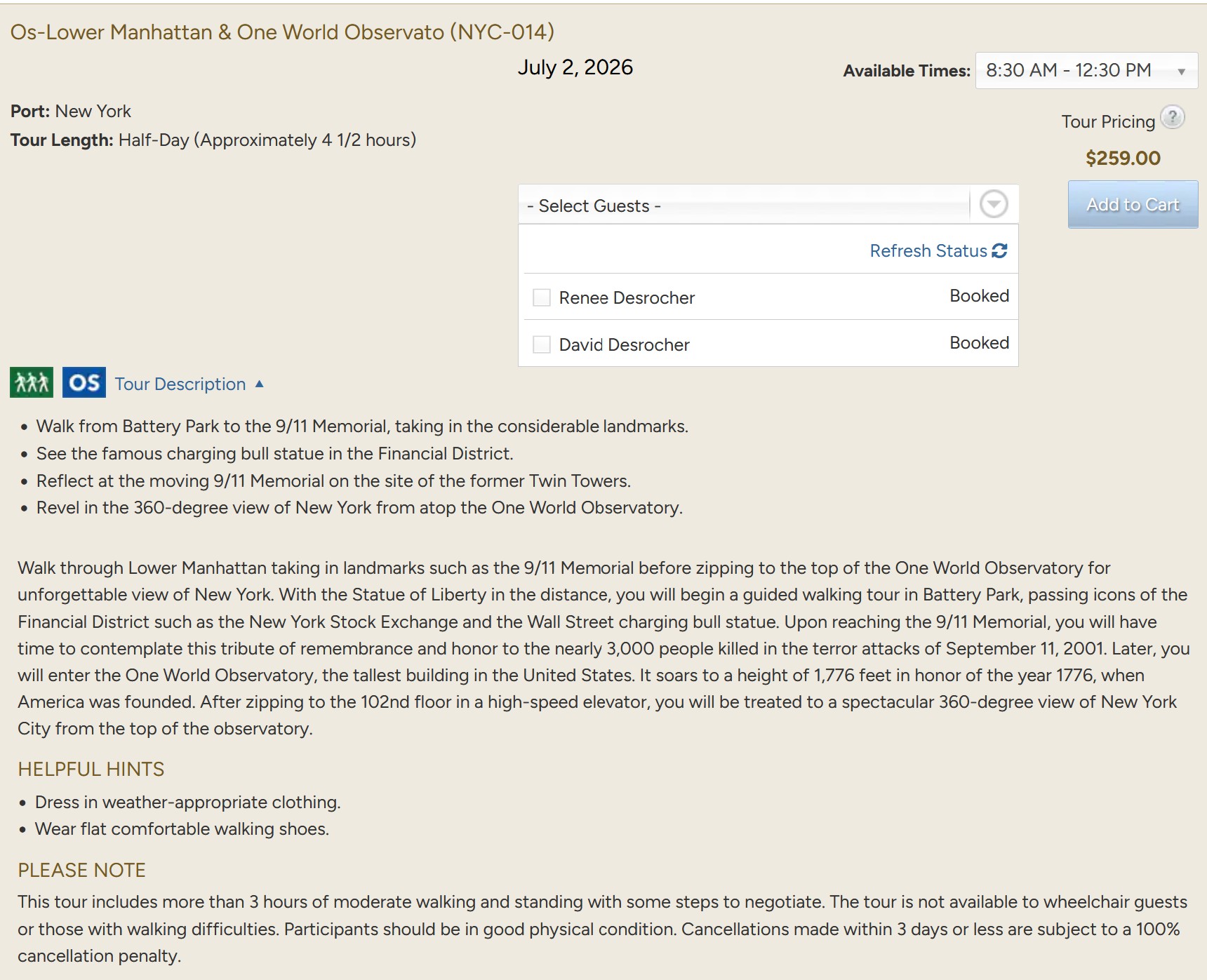Click the circular arrow icon in Select Guests
Viewport: 1207px width, 980px height.
994,204
